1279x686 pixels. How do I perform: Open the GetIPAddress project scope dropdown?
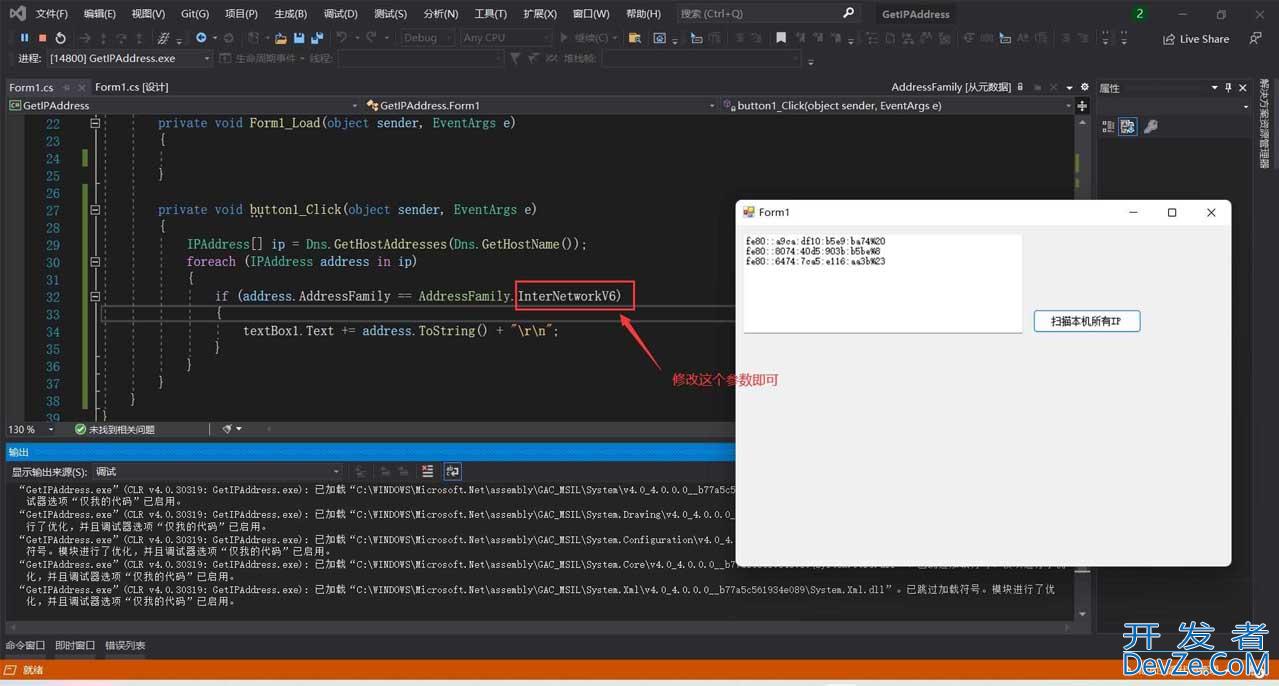183,105
